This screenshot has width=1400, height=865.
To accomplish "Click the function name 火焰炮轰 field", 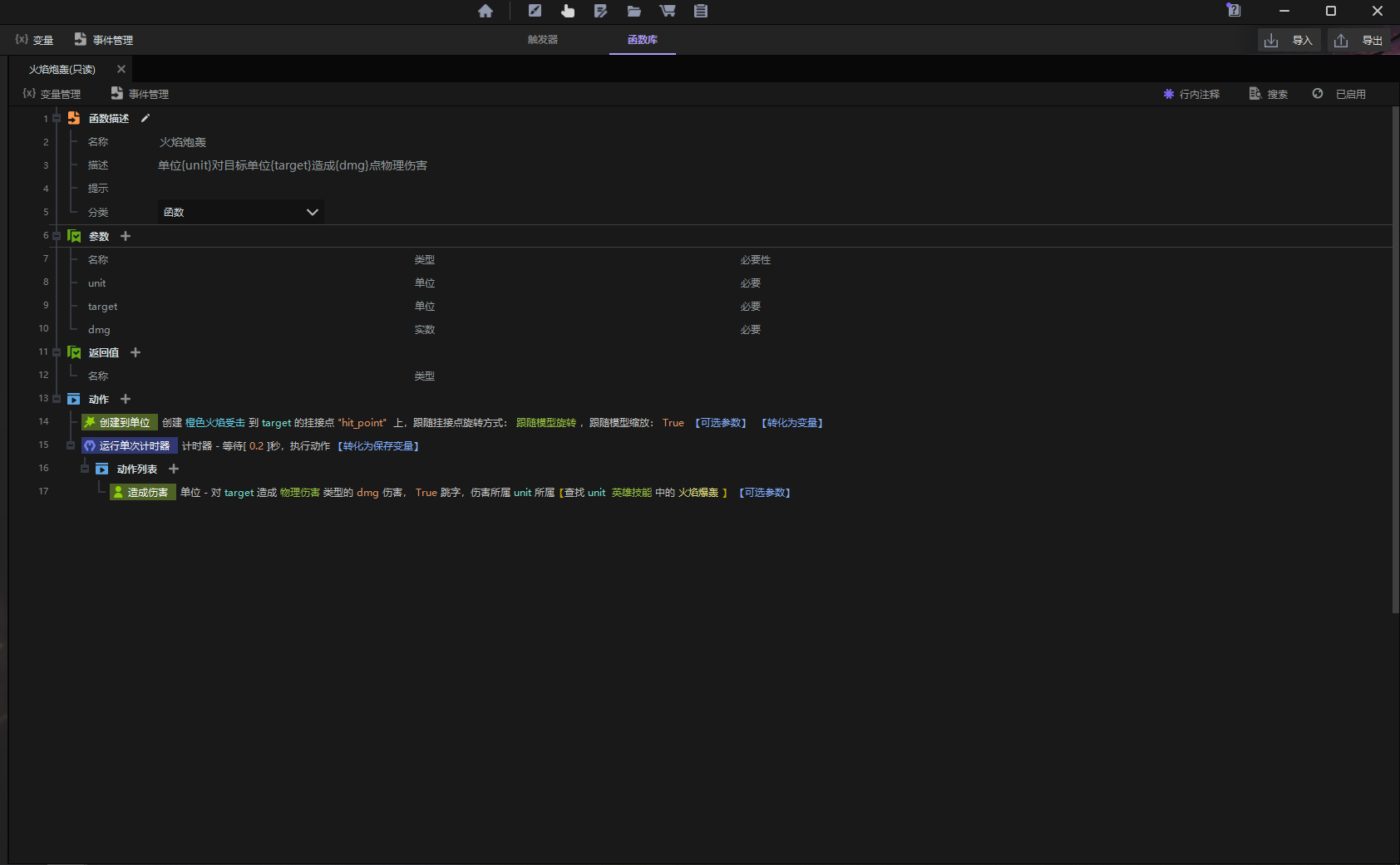I will (x=183, y=142).
